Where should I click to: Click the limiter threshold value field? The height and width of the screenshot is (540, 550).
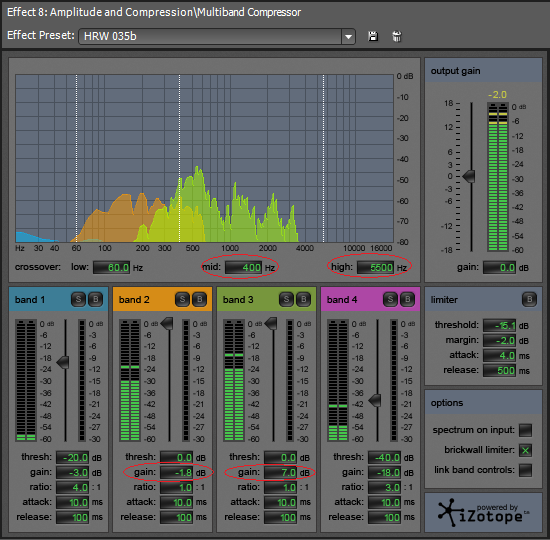tap(499, 325)
